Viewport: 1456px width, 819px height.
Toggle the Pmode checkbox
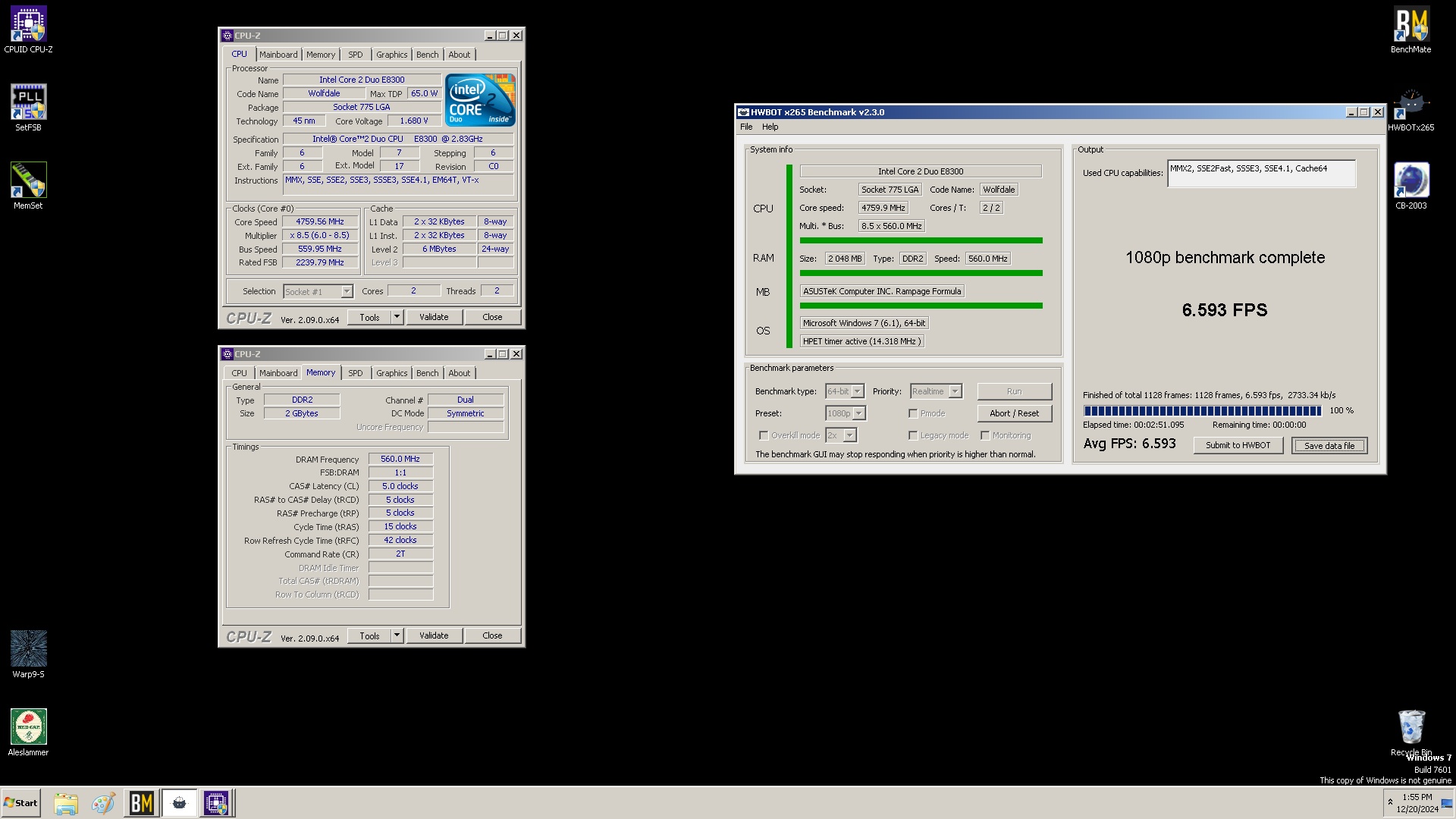(913, 413)
